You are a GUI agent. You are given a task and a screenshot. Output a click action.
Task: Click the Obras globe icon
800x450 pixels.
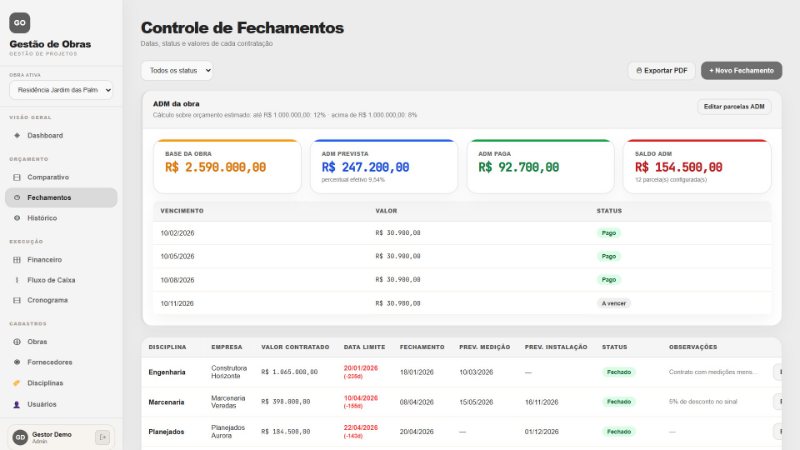coord(17,342)
